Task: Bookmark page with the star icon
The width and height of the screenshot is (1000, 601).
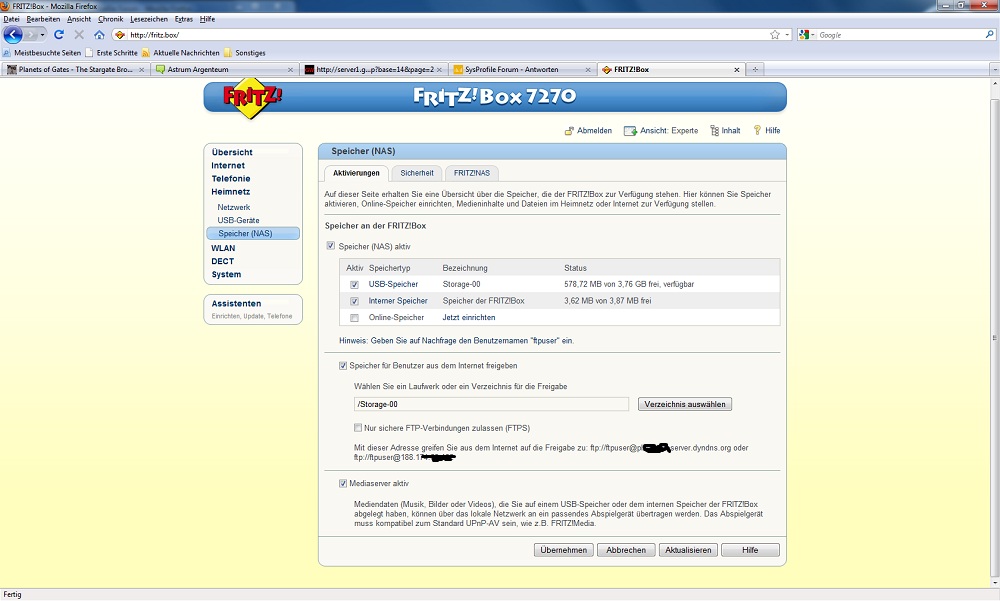Action: pyautogui.click(x=775, y=34)
